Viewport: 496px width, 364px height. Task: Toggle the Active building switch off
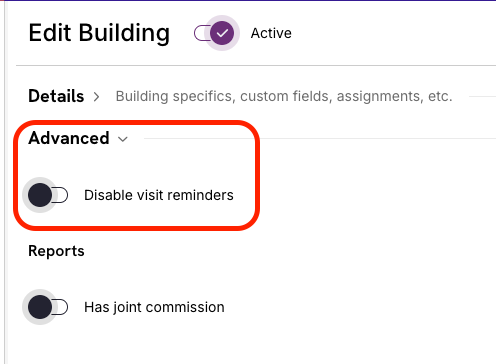click(x=214, y=33)
